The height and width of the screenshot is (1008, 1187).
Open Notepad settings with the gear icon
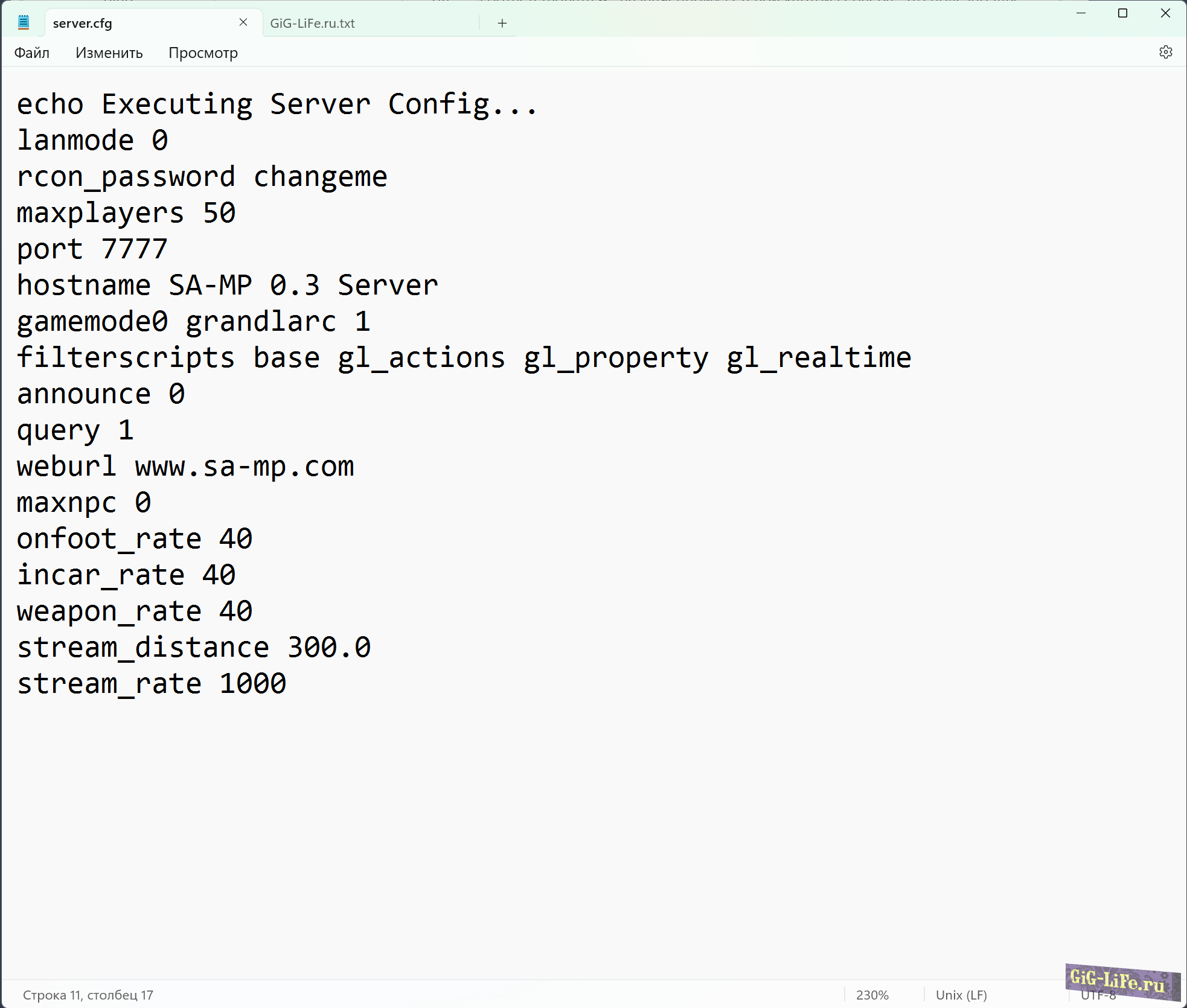tap(1166, 53)
